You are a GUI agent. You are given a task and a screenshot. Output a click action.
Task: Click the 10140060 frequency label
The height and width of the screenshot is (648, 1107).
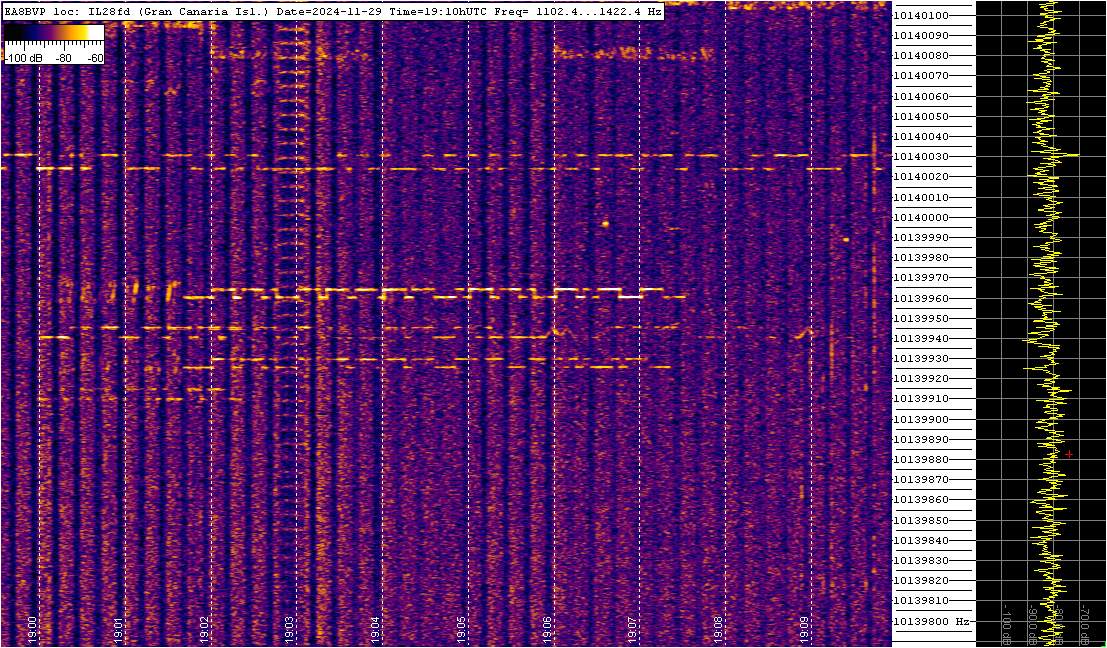(921, 96)
